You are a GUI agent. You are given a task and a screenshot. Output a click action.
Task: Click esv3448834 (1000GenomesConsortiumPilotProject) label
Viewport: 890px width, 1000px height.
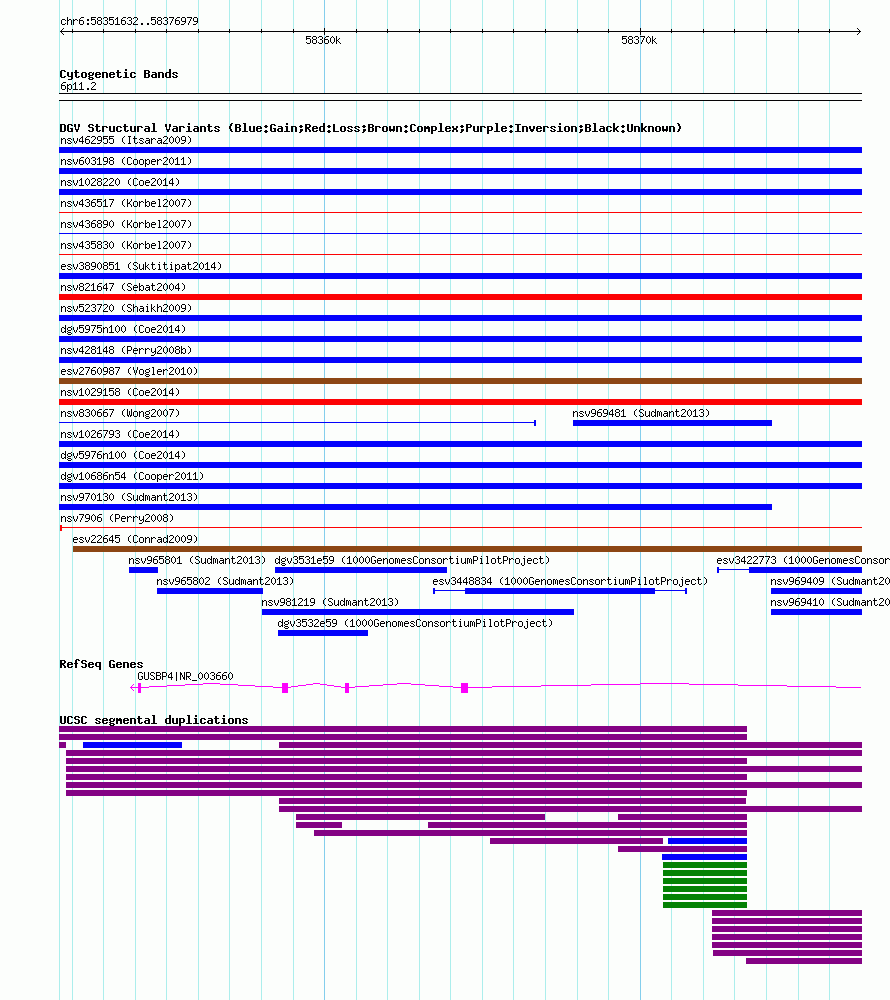click(570, 582)
